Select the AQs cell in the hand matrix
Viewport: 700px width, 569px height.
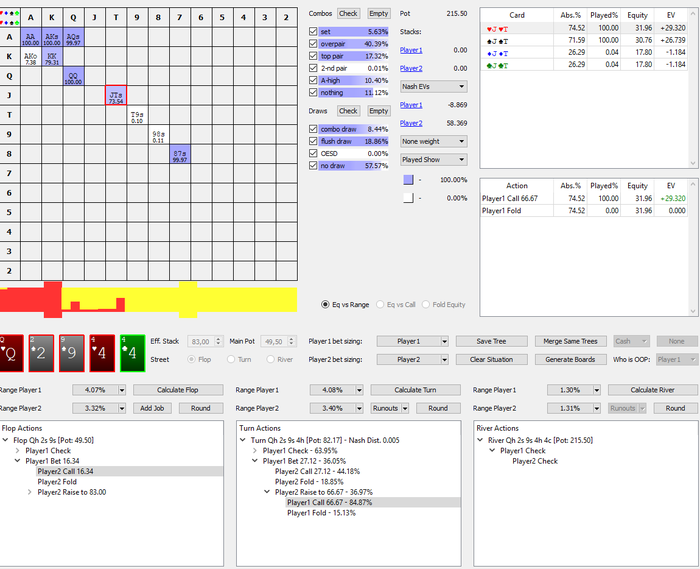(x=73, y=37)
